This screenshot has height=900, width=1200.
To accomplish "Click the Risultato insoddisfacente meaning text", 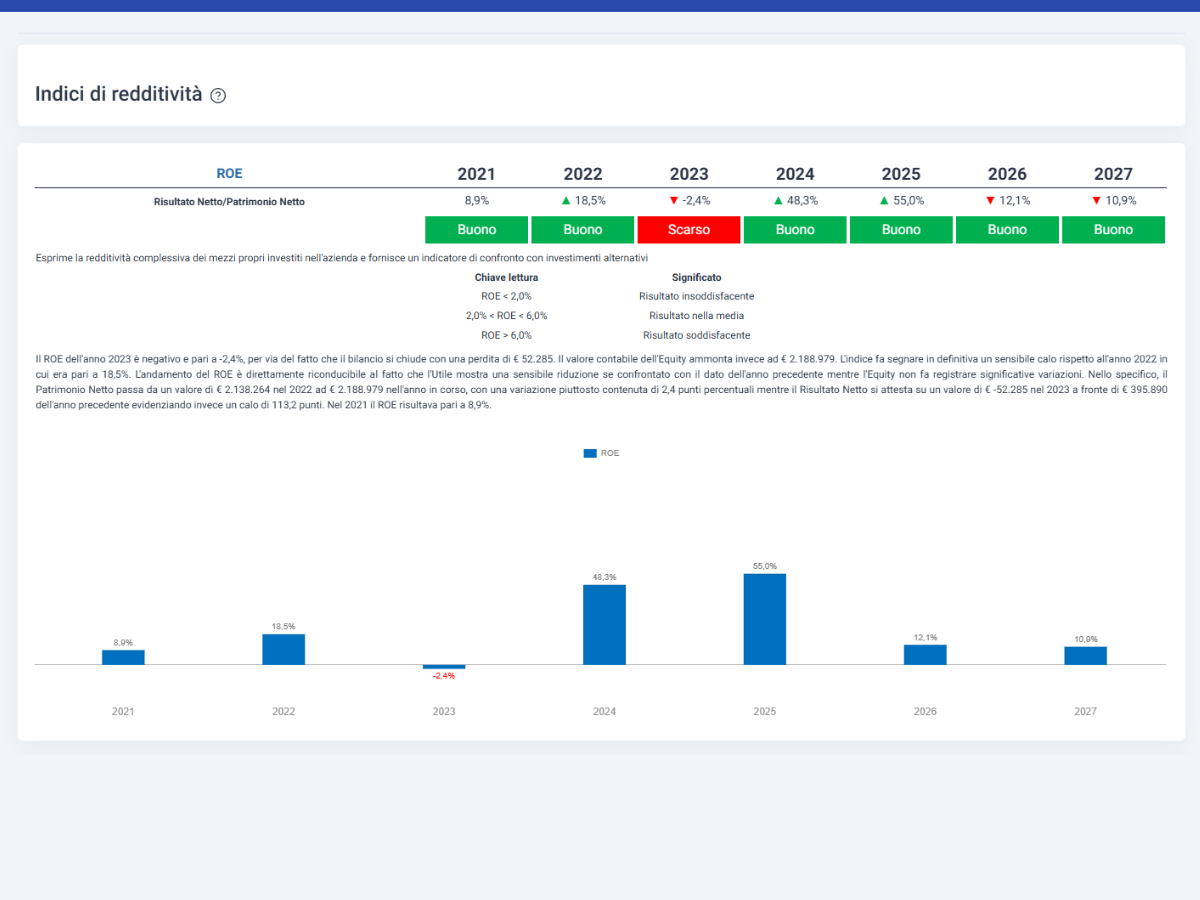I will tap(696, 296).
